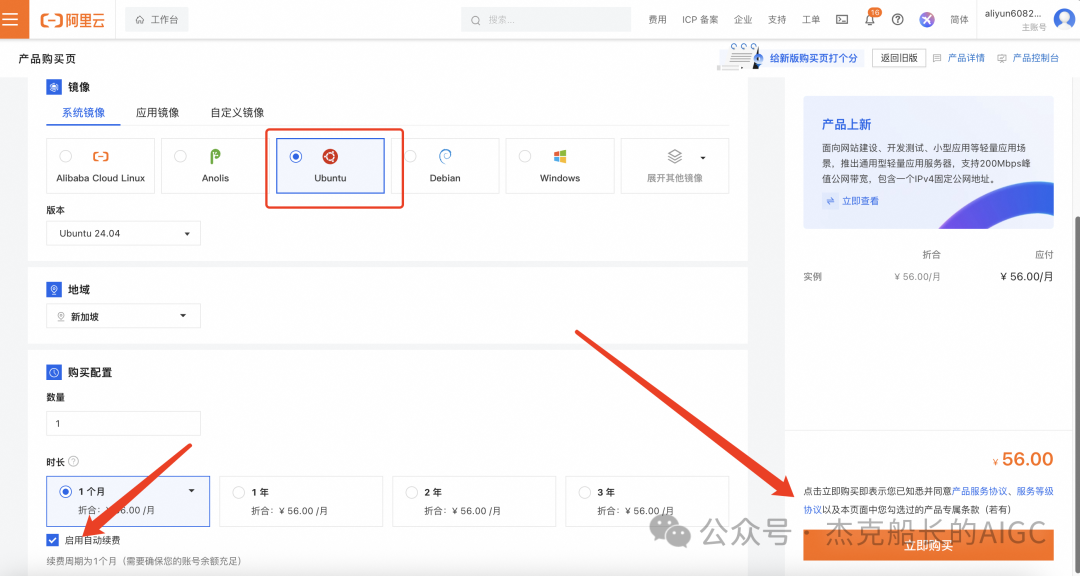The width and height of the screenshot is (1080, 576).
Task: Toggle the 启用自动续费 checkbox
Action: (52, 540)
